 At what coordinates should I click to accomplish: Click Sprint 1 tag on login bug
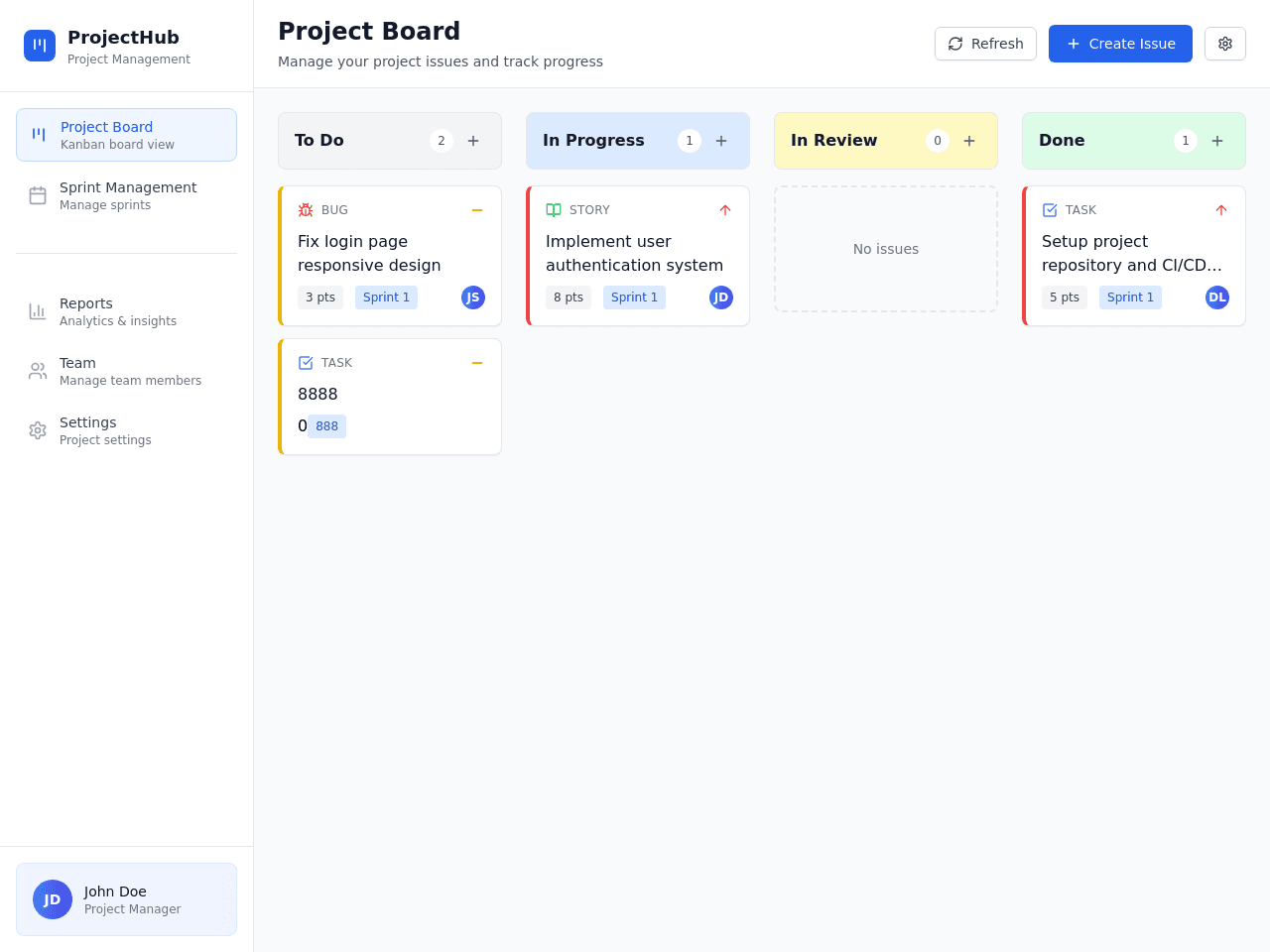pyautogui.click(x=386, y=297)
